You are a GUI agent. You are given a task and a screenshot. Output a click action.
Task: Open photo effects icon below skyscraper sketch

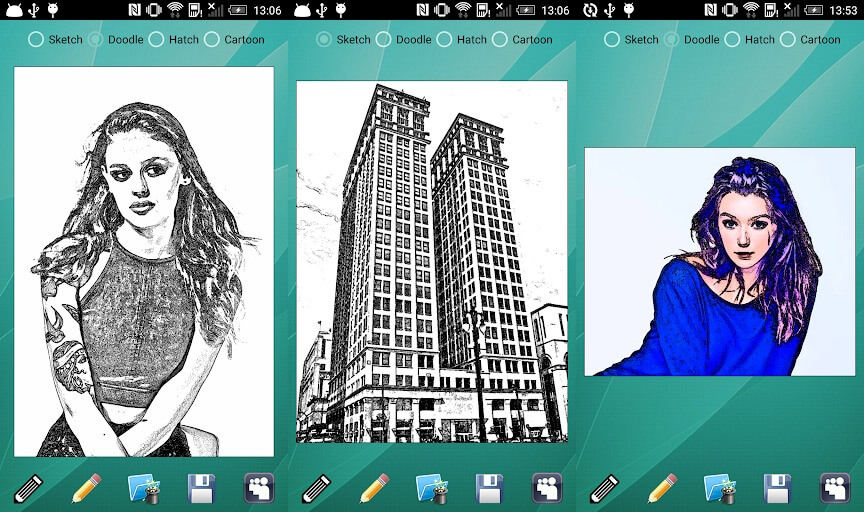point(432,488)
